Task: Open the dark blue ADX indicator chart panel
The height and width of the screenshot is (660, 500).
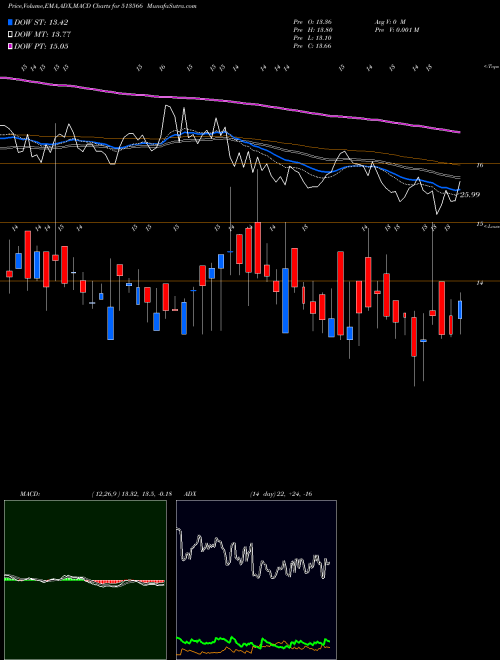Action: pyautogui.click(x=256, y=580)
